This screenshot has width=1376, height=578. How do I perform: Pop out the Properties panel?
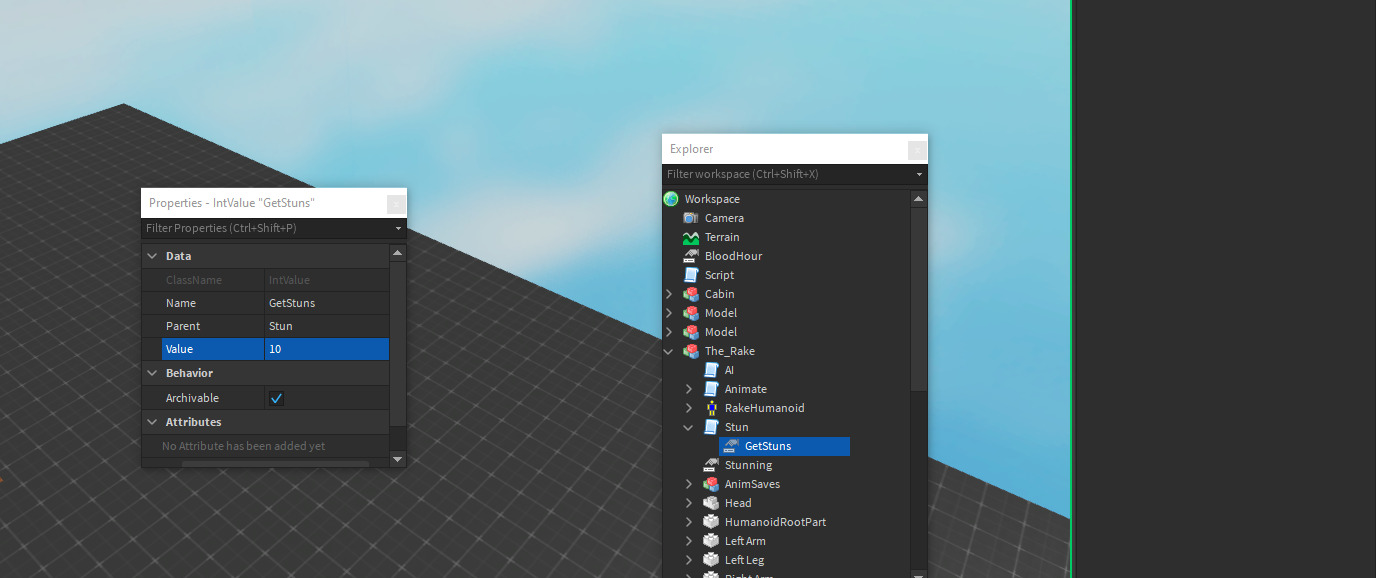pos(396,204)
